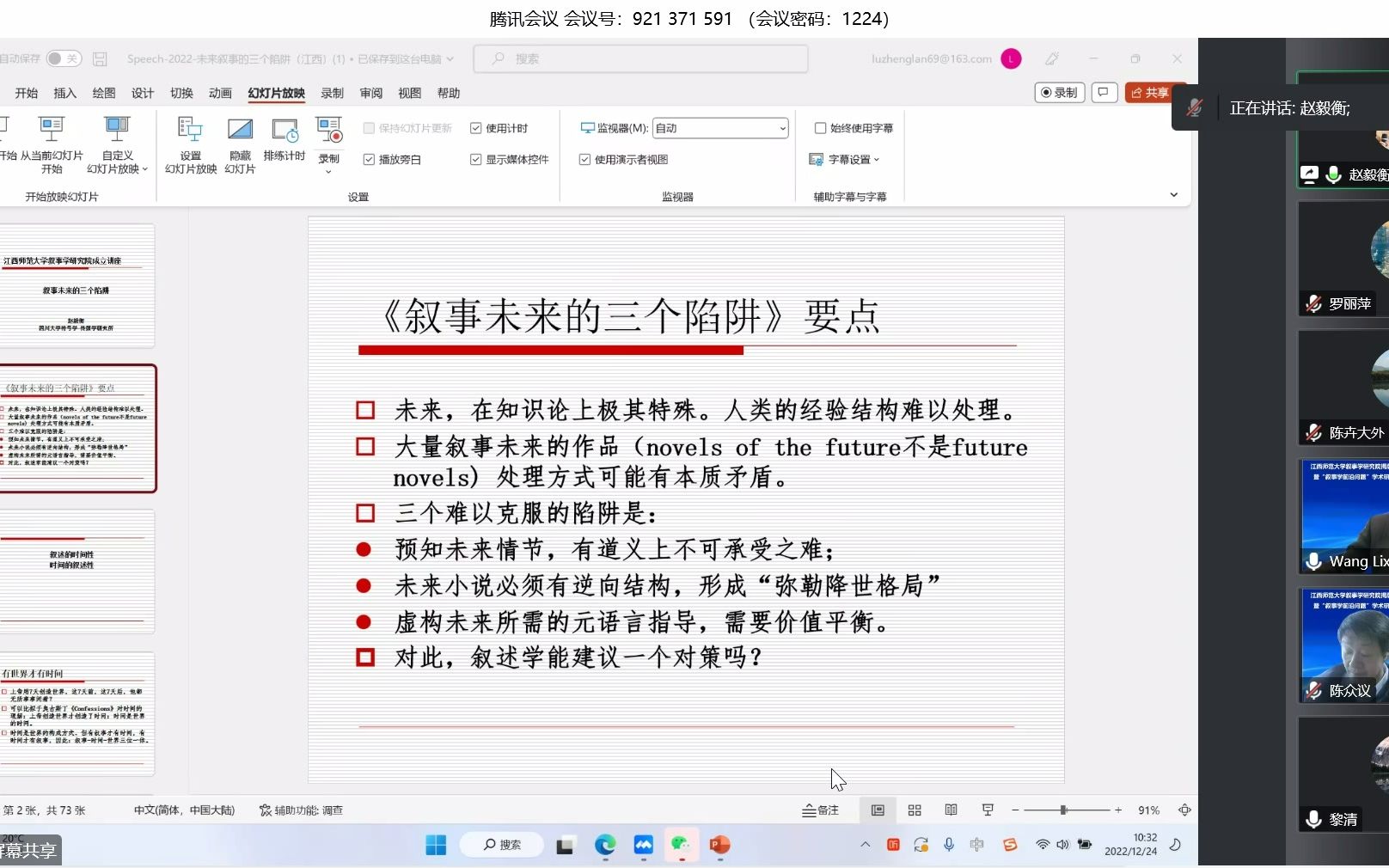1389x868 pixels.
Task: Open Tencent Meeting taskbar icon
Action: point(643,845)
